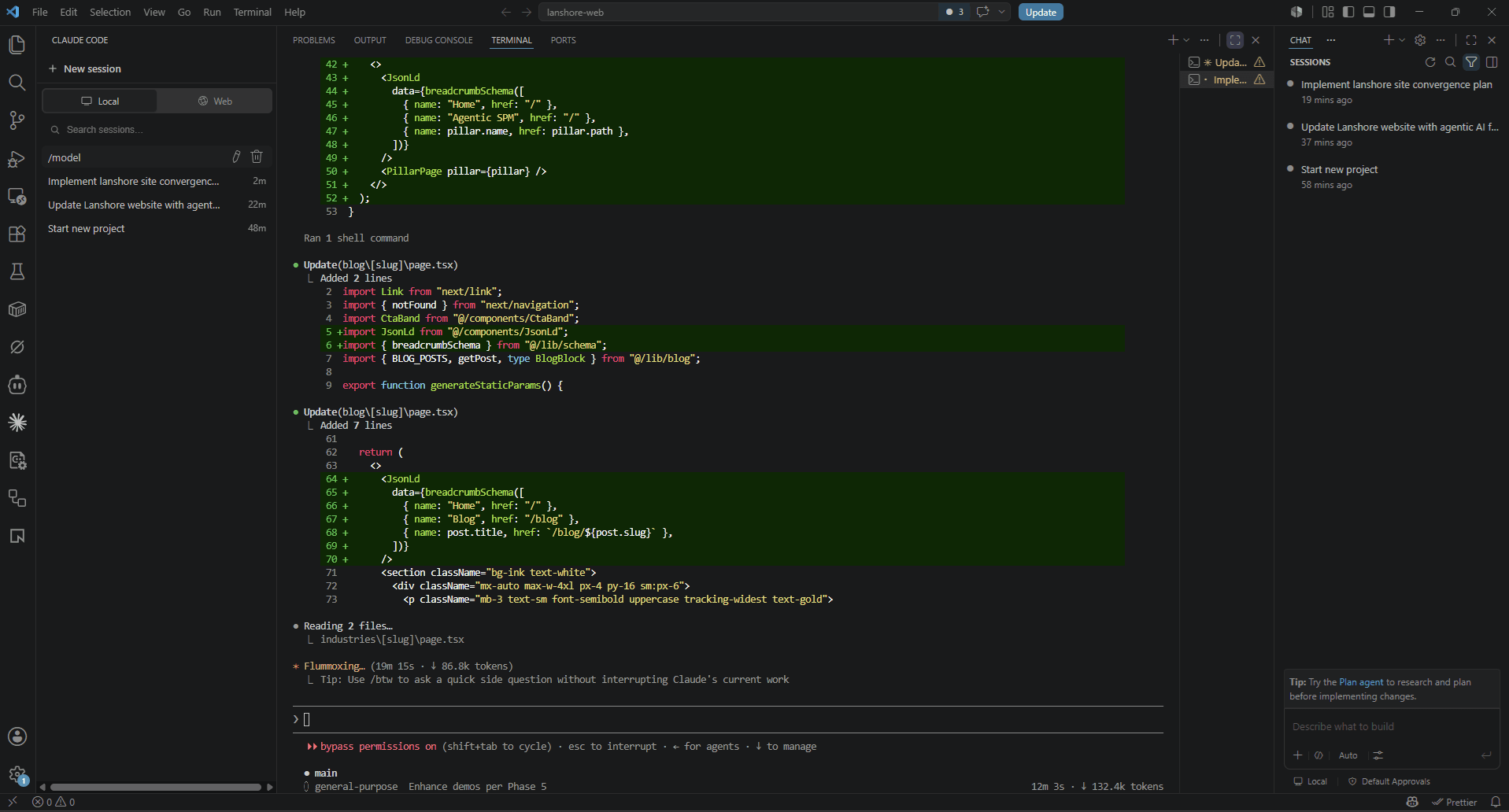Open the Search view in the activity bar
Image resolution: width=1509 pixels, height=812 pixels.
click(x=17, y=83)
